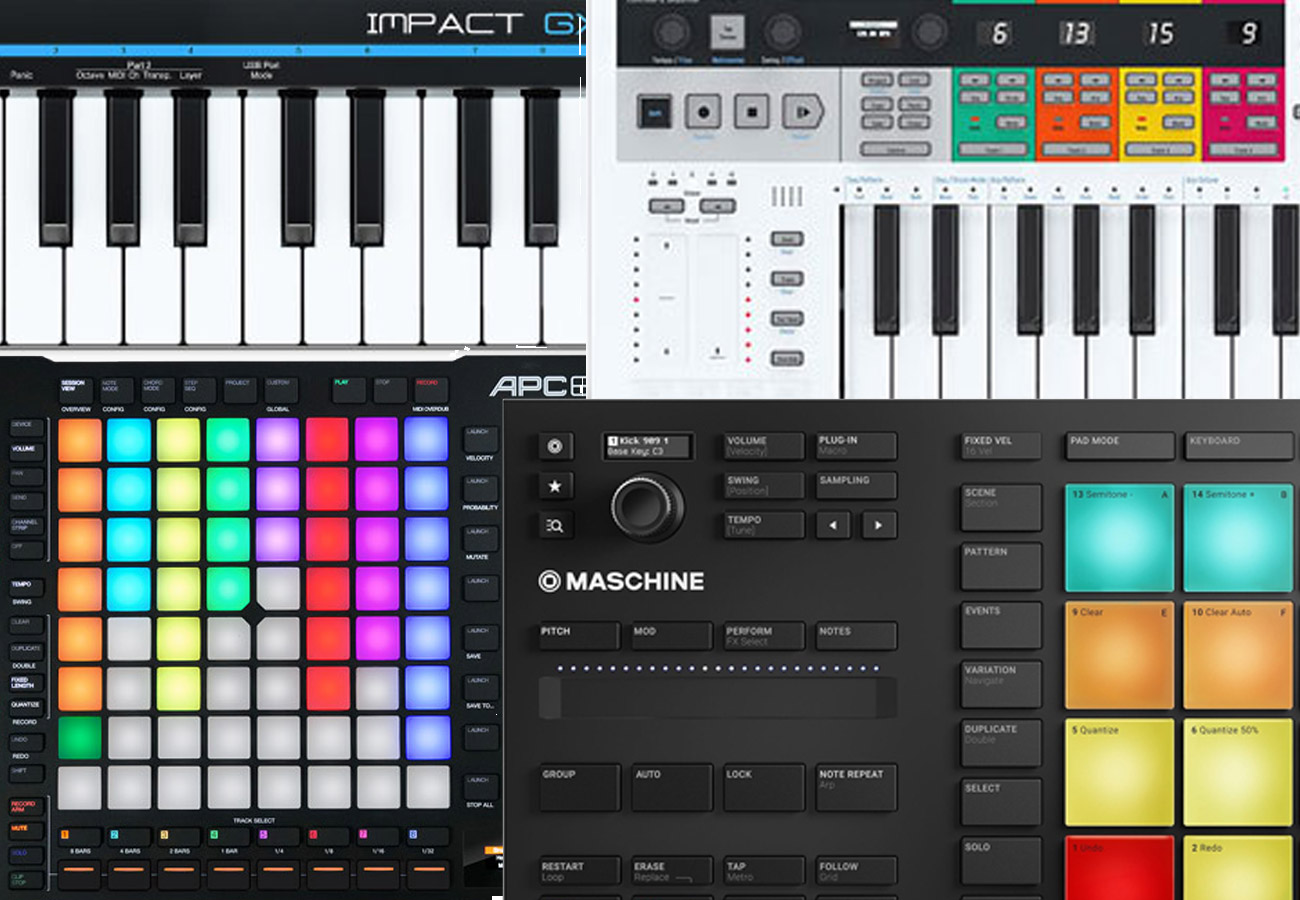
Task: Click the KeyStep display showing 13
Action: pyautogui.click(x=1075, y=34)
